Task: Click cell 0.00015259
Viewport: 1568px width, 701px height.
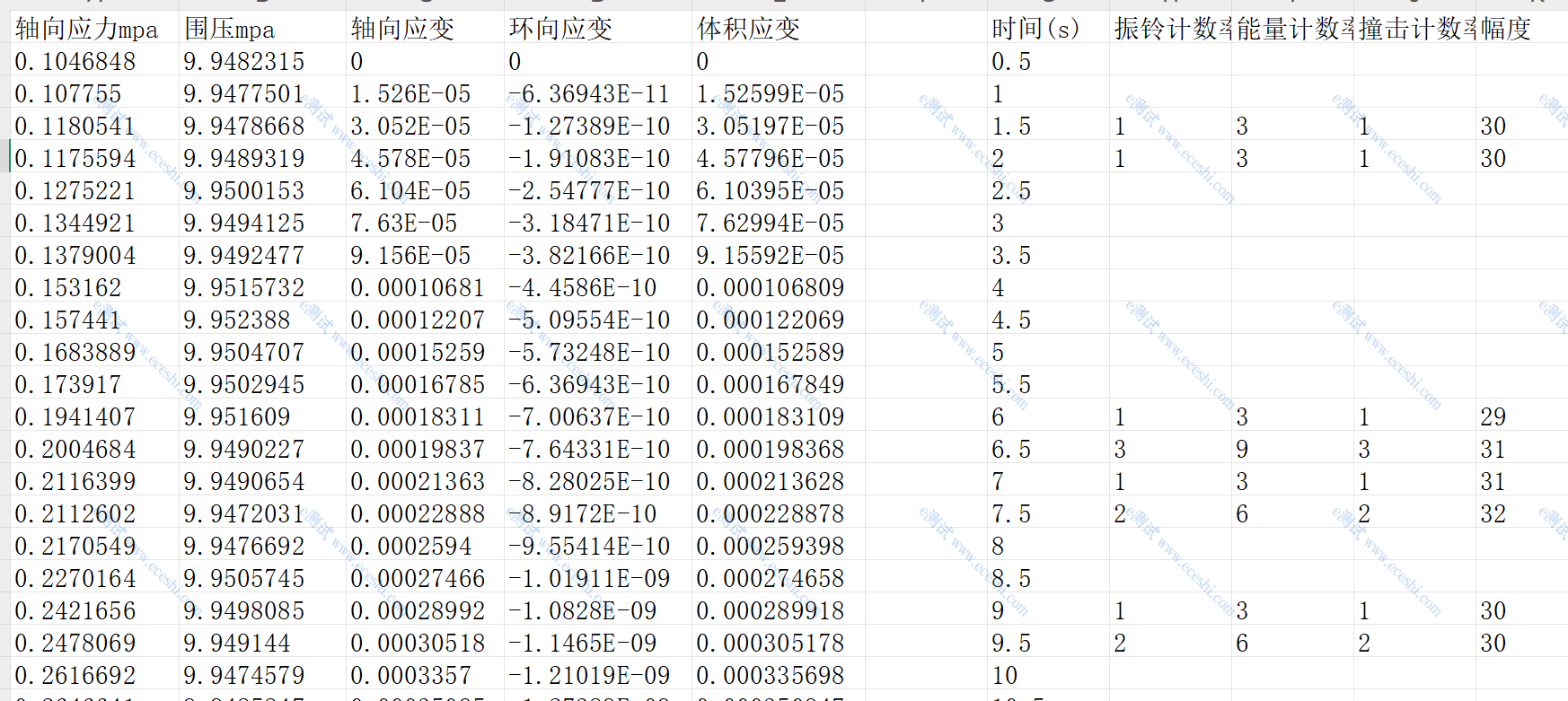Action: [x=425, y=351]
